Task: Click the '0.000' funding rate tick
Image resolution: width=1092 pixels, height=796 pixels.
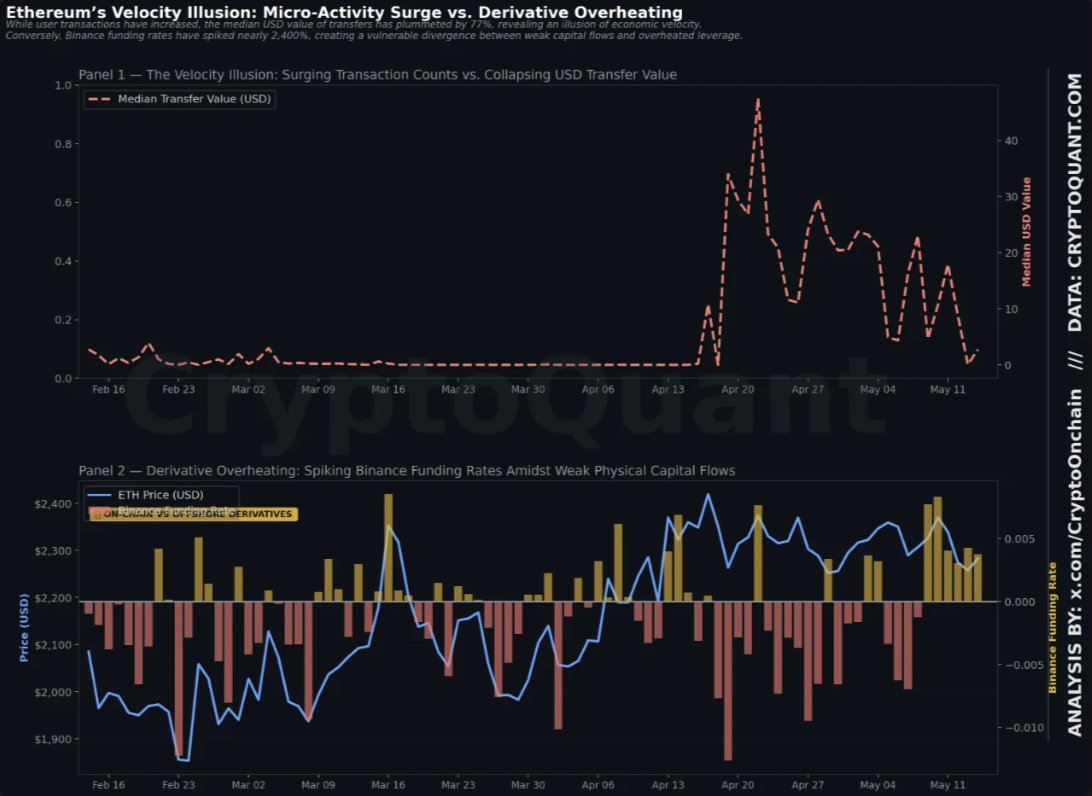Action: coord(1020,602)
